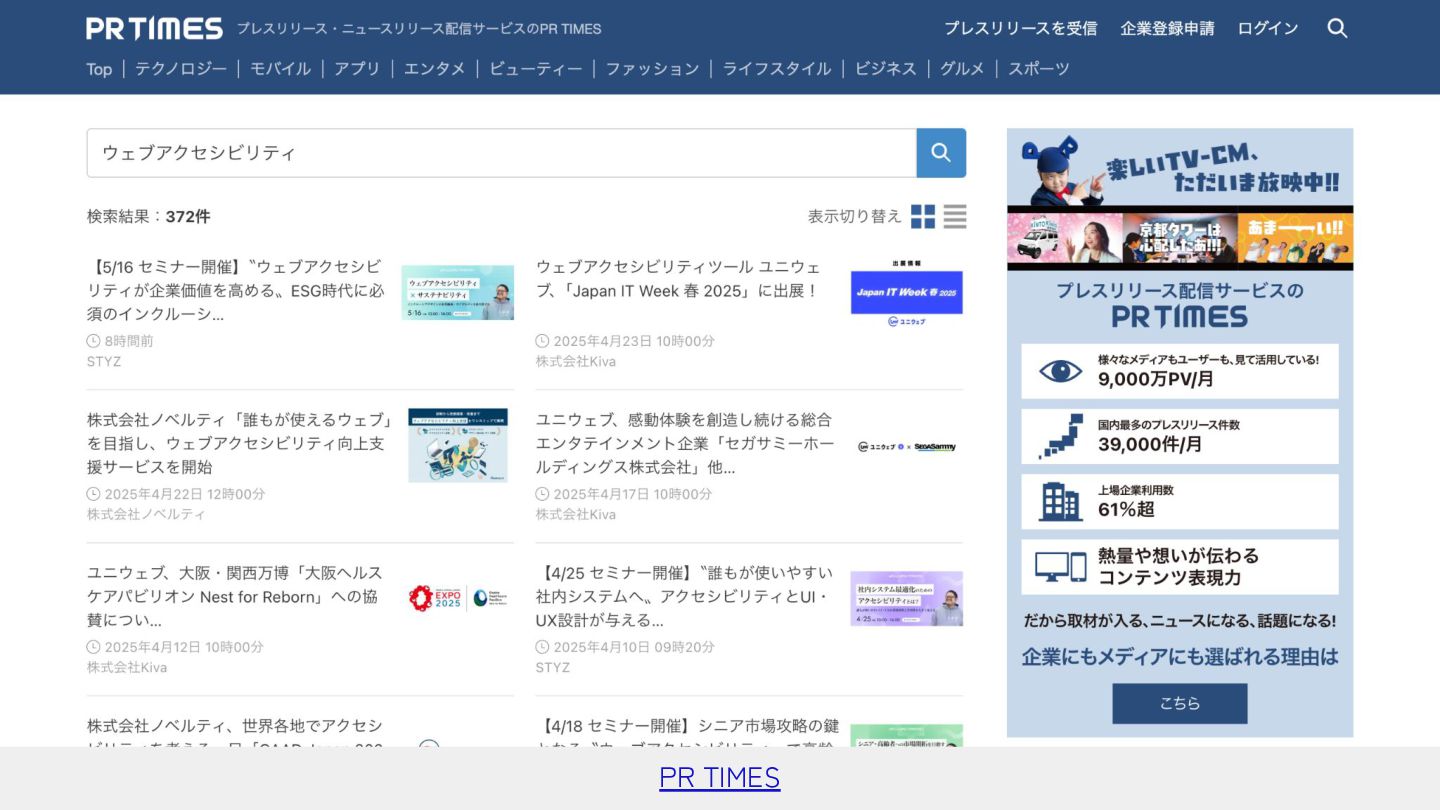Viewport: 1440px width, 810px height.
Task: Open 株式会社ノベルティ 誰もが使えるウェブ article
Action: tap(240, 443)
